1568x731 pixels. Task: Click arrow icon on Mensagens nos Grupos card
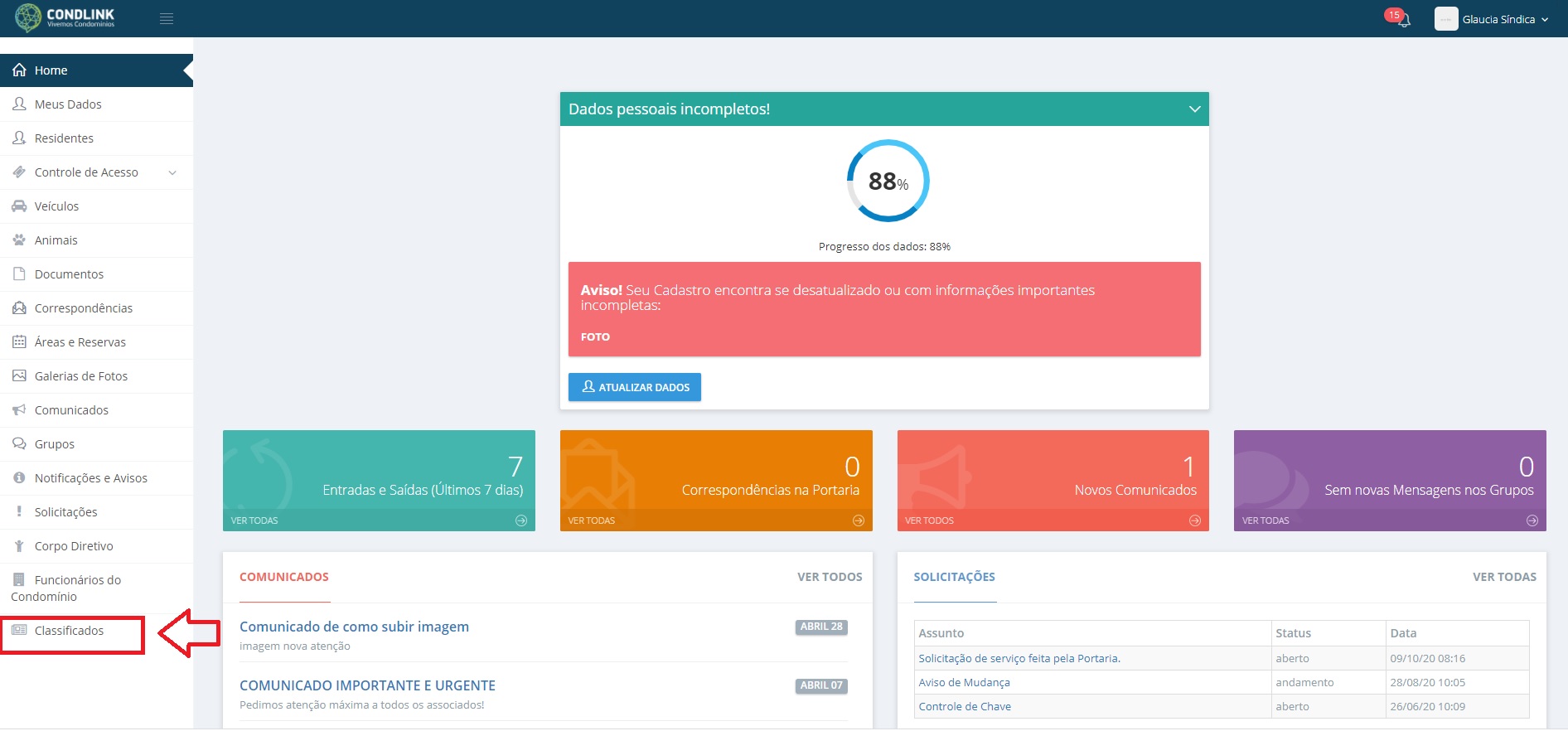(x=1532, y=520)
